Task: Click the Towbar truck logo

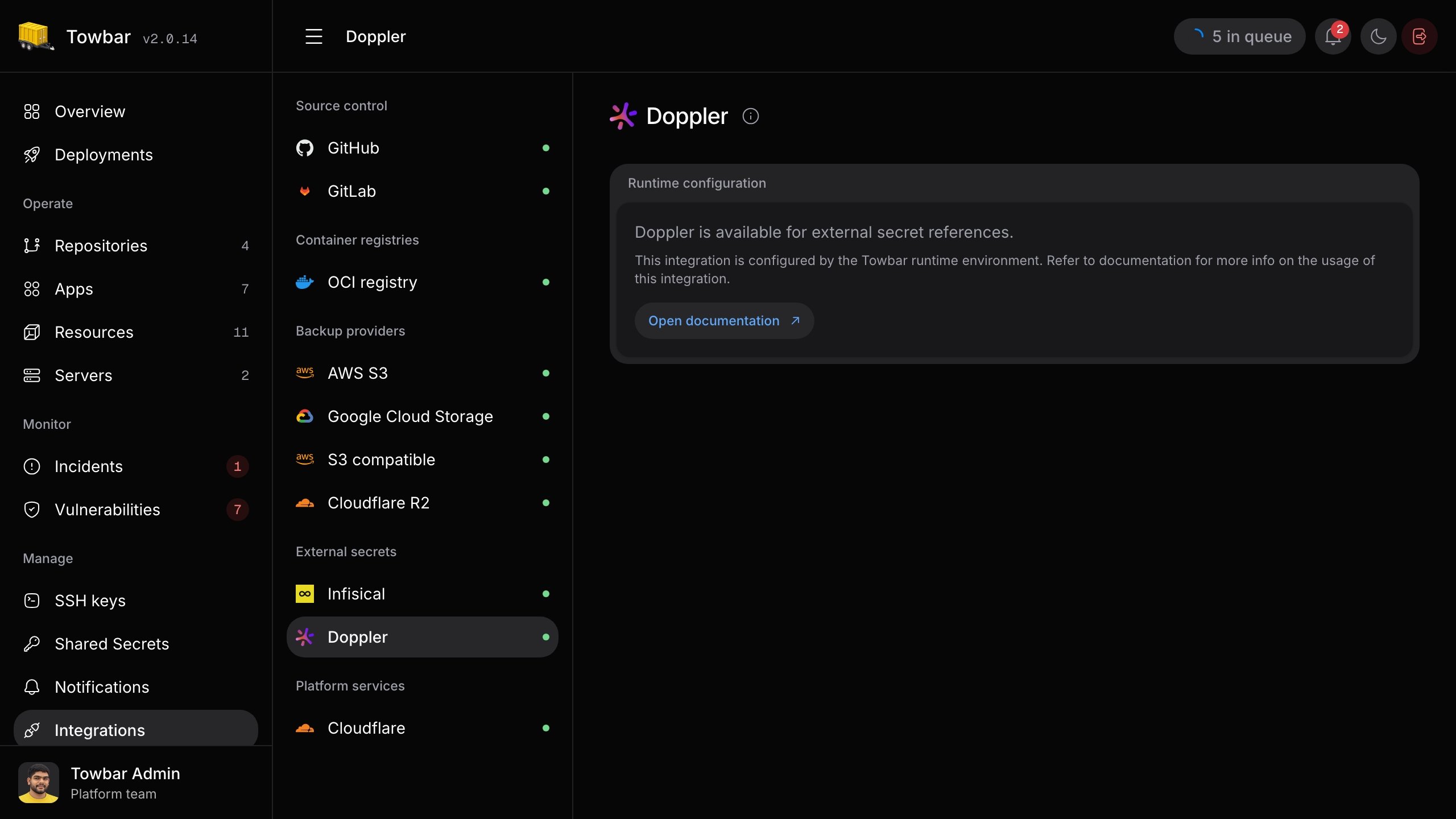Action: point(36,36)
